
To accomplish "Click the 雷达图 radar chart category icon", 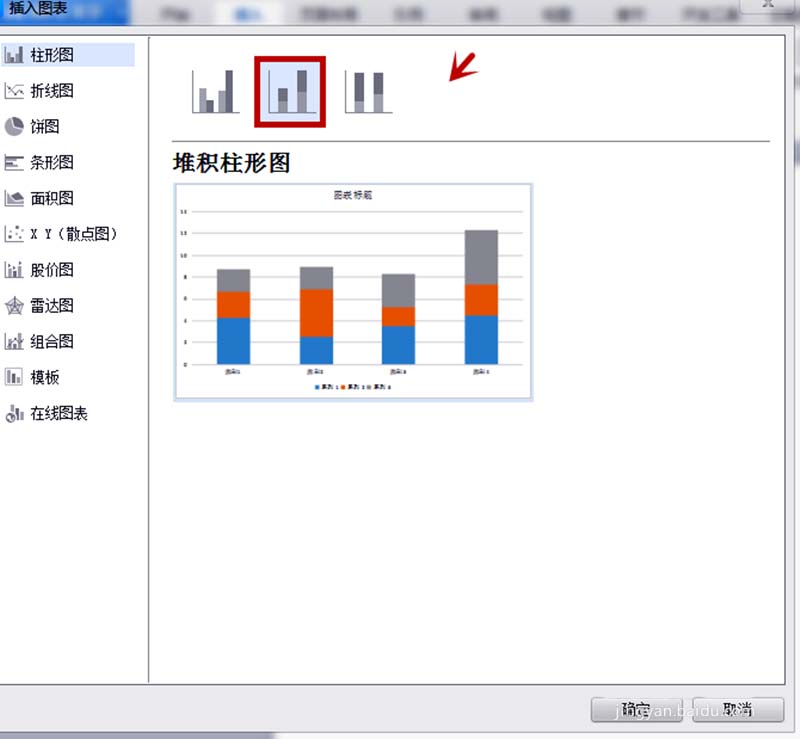I will pyautogui.click(x=14, y=306).
